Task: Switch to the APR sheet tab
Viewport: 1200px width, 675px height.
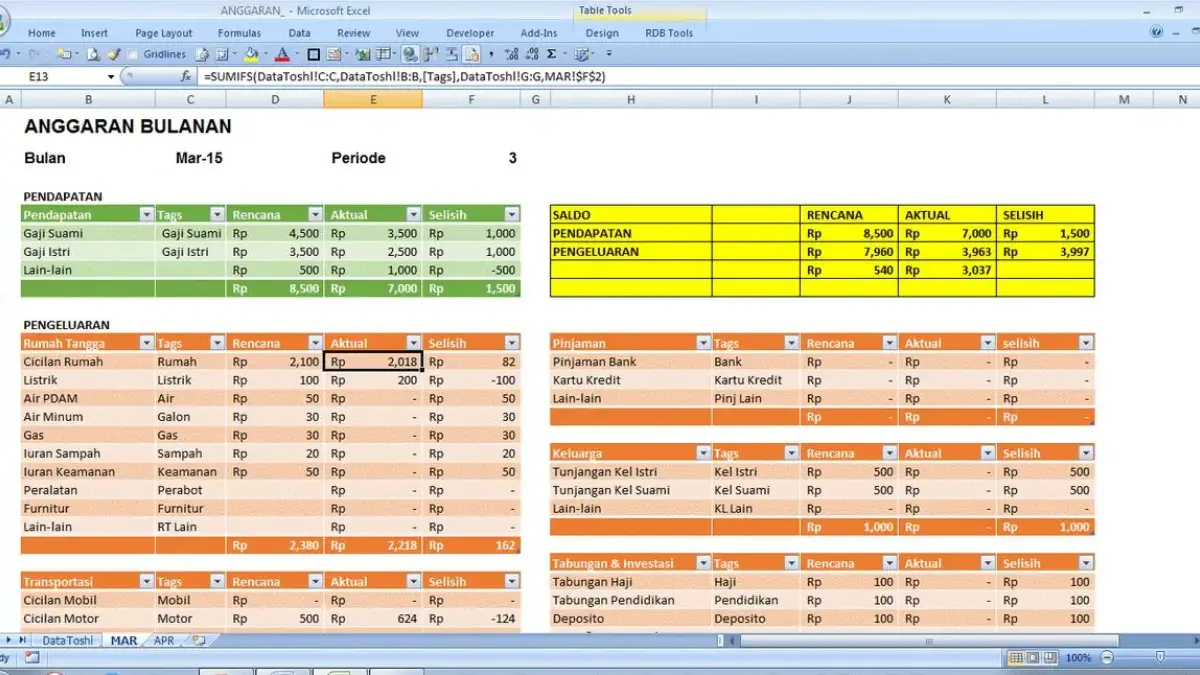Action: click(164, 640)
